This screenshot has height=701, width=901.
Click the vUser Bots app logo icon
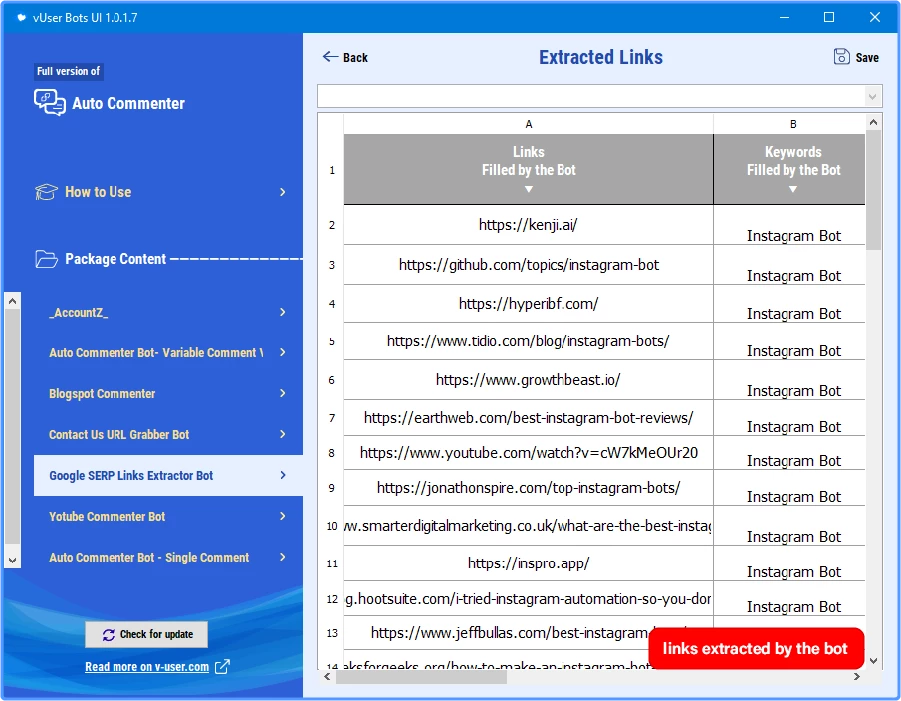[21, 17]
